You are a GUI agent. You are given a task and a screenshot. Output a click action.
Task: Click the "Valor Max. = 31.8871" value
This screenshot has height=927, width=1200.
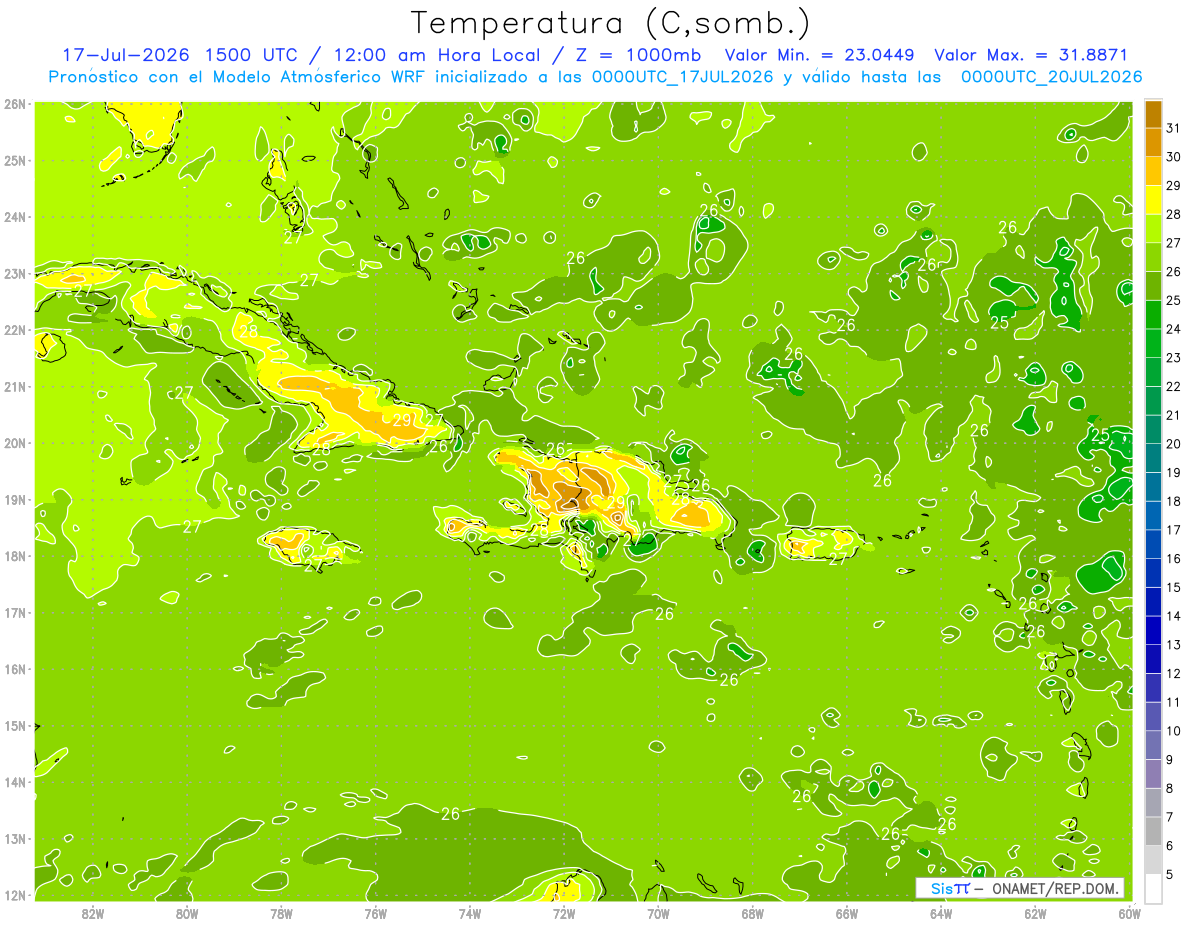tap(1031, 55)
